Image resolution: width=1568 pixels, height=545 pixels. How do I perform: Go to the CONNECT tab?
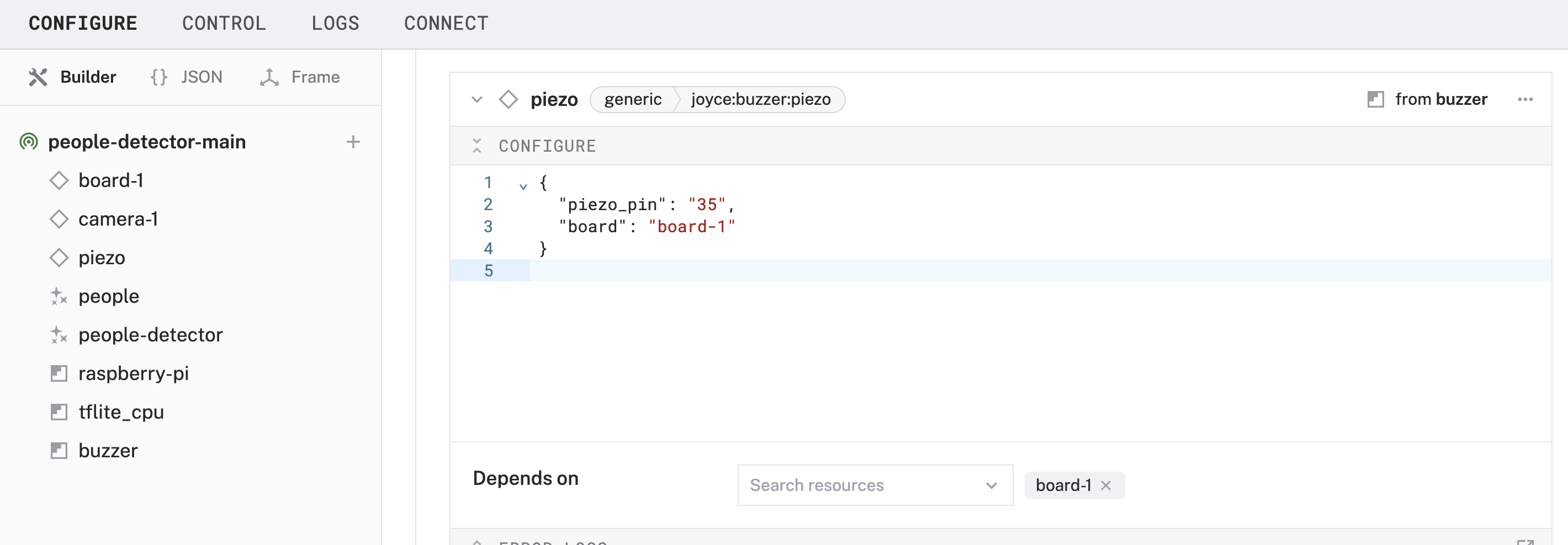click(x=446, y=23)
